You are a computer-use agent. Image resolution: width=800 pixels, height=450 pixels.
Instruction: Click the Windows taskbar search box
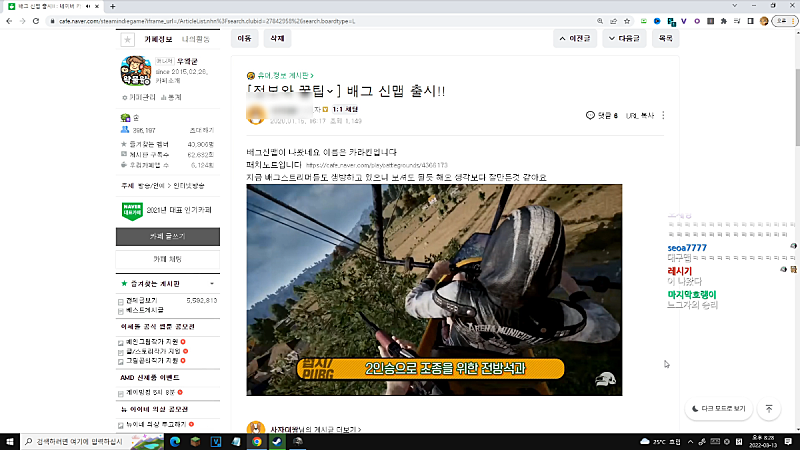[x=92, y=441]
